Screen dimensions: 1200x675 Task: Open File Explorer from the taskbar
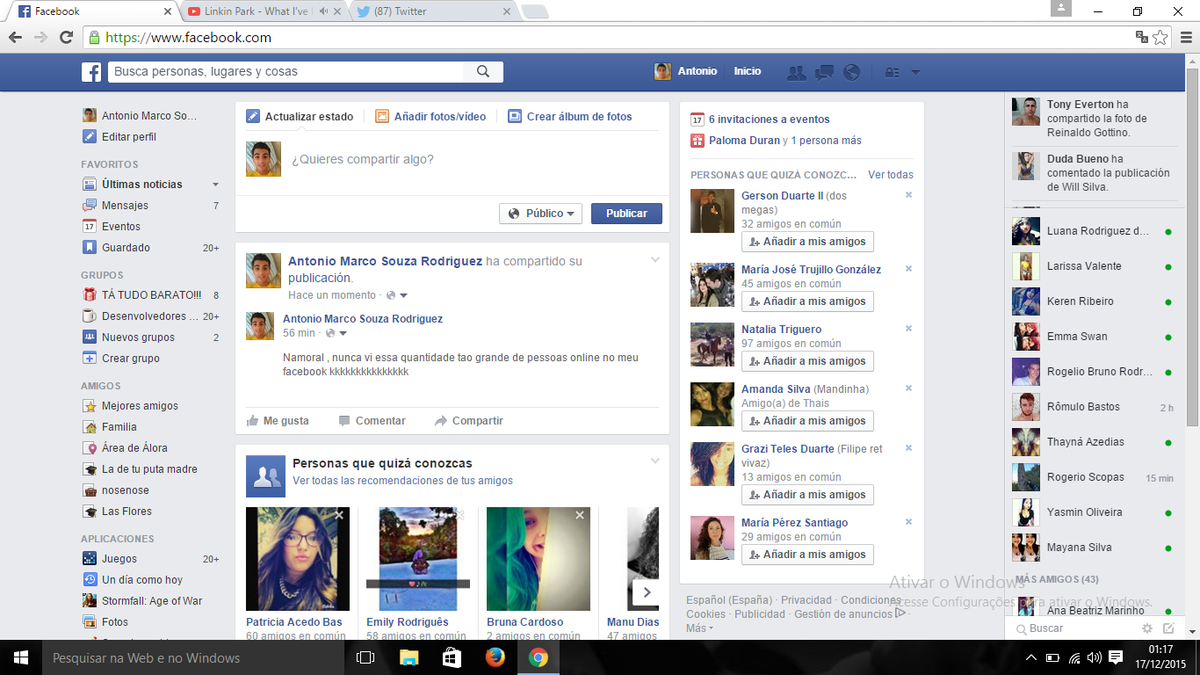408,657
